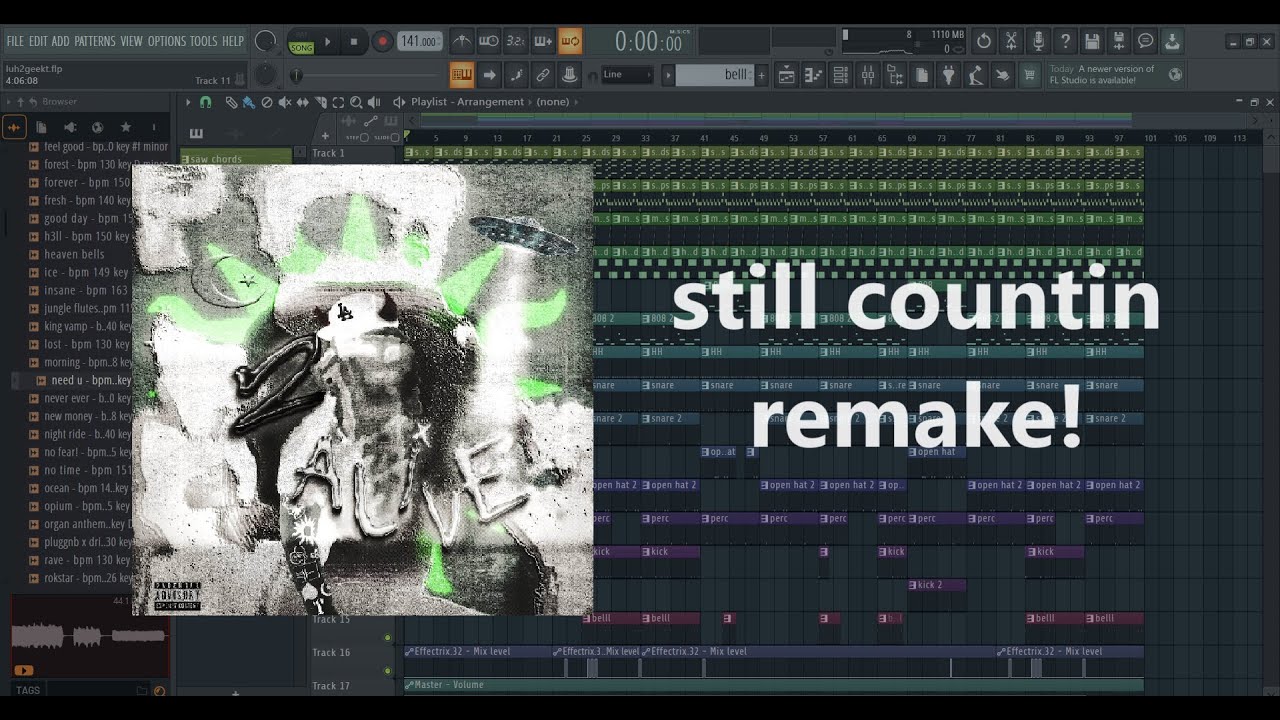The image size is (1280, 720).
Task: Save project with floppy disk icon
Action: point(1092,41)
